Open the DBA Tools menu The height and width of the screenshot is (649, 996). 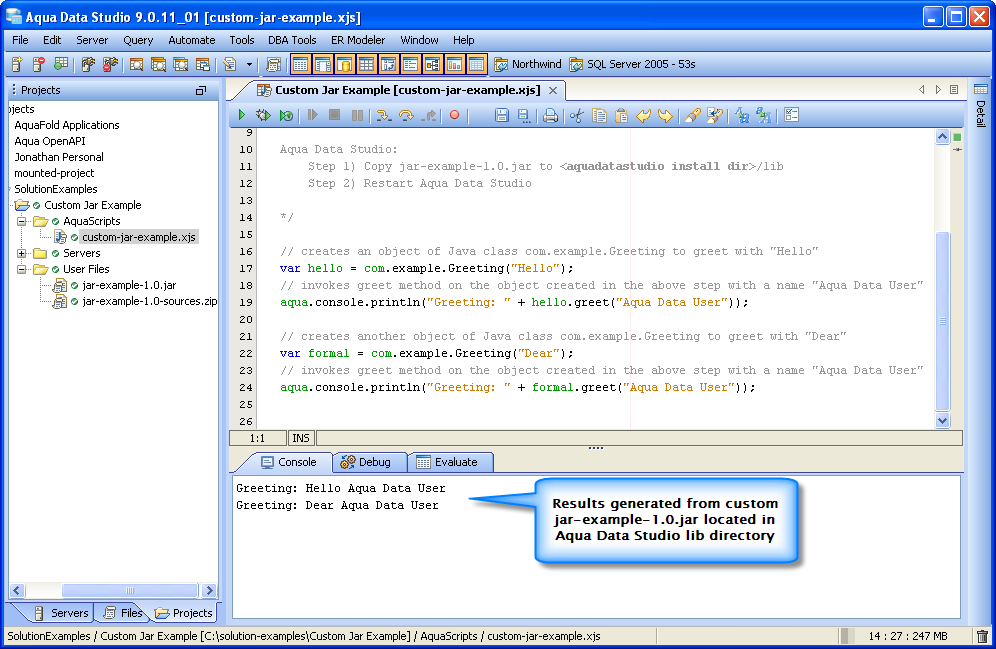tap(292, 40)
